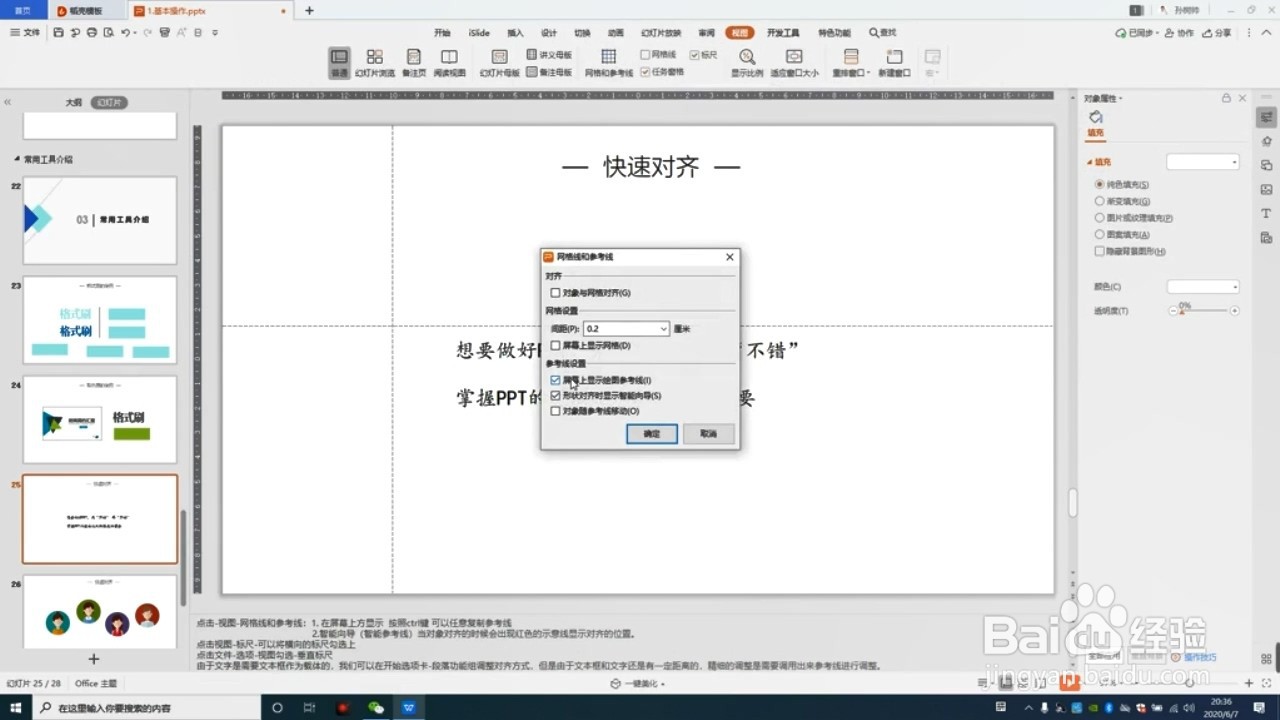Open WeChat from the taskbar
The height and width of the screenshot is (720, 1280).
pyautogui.click(x=376, y=707)
